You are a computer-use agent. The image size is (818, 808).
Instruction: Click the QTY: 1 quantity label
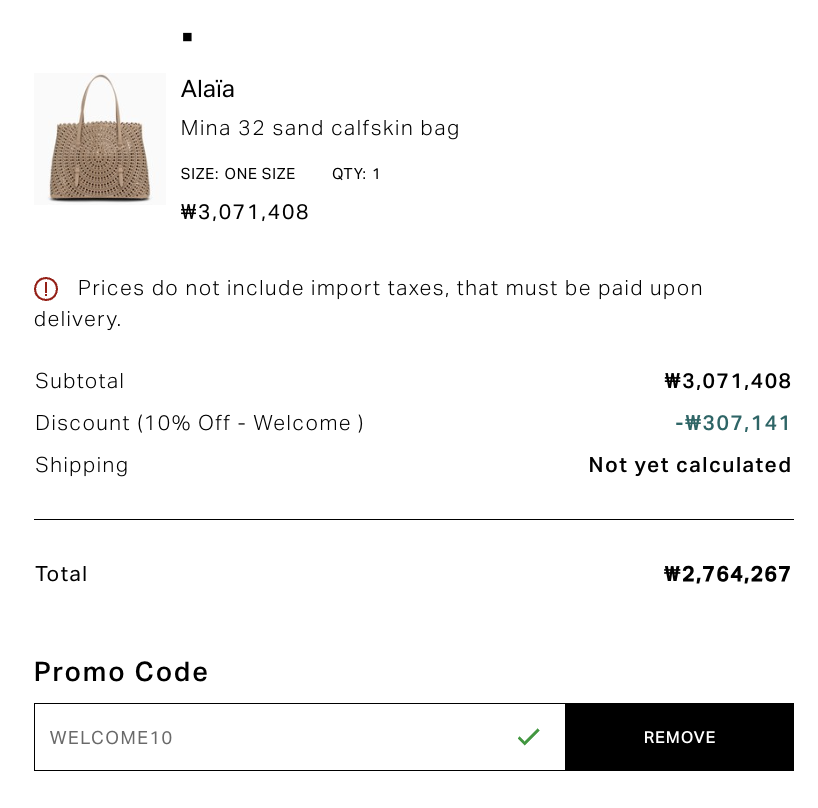356,174
